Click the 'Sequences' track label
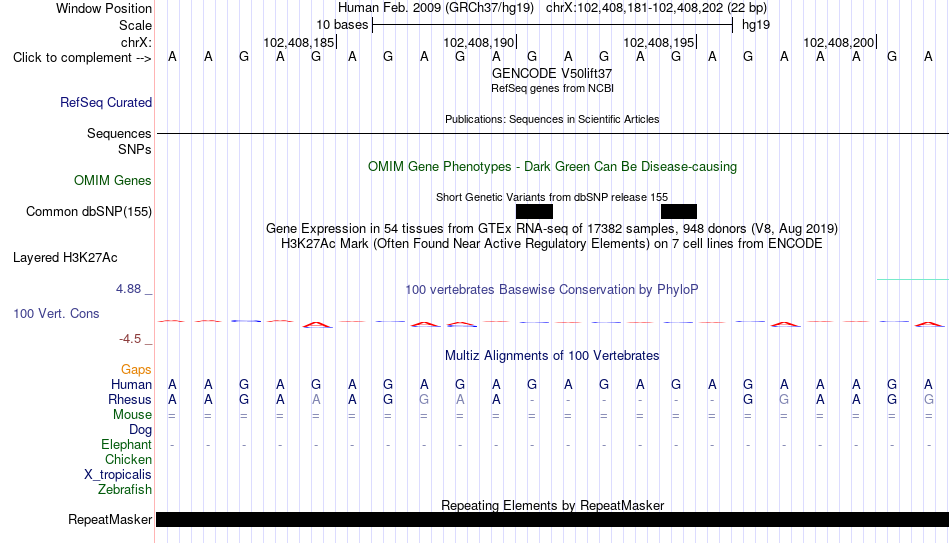Viewport: 950px width, 543px height. (119, 133)
